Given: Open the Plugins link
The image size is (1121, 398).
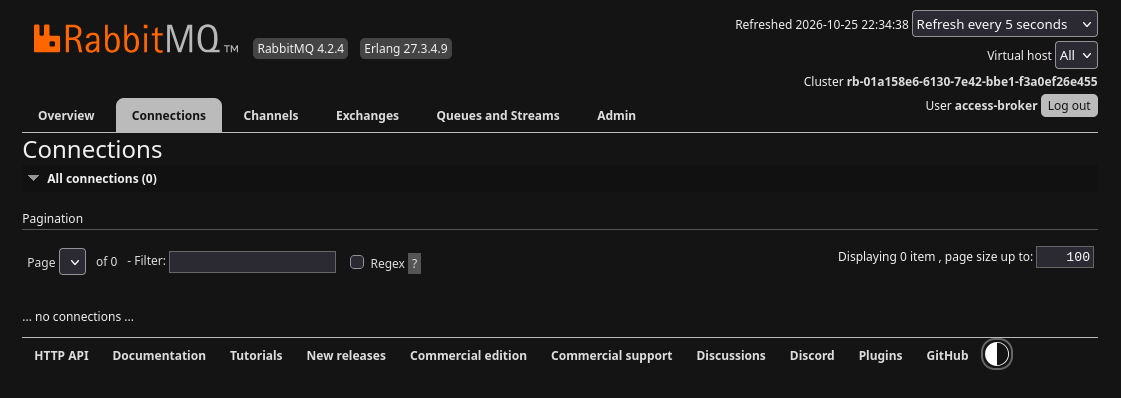Looking at the screenshot, I should tap(880, 355).
